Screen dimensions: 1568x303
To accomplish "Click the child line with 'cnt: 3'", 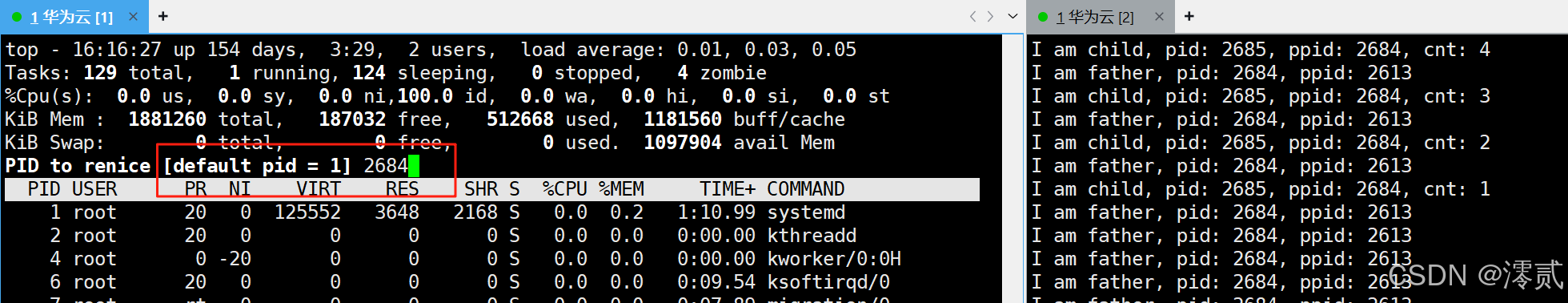I will pos(1261,96).
